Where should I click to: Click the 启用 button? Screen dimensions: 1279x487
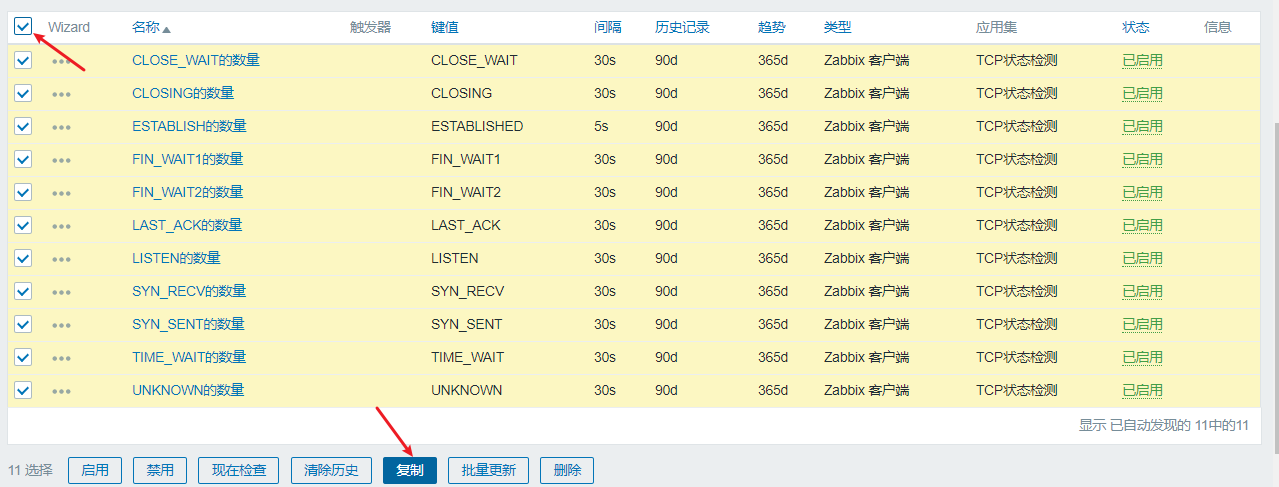pyautogui.click(x=95, y=470)
